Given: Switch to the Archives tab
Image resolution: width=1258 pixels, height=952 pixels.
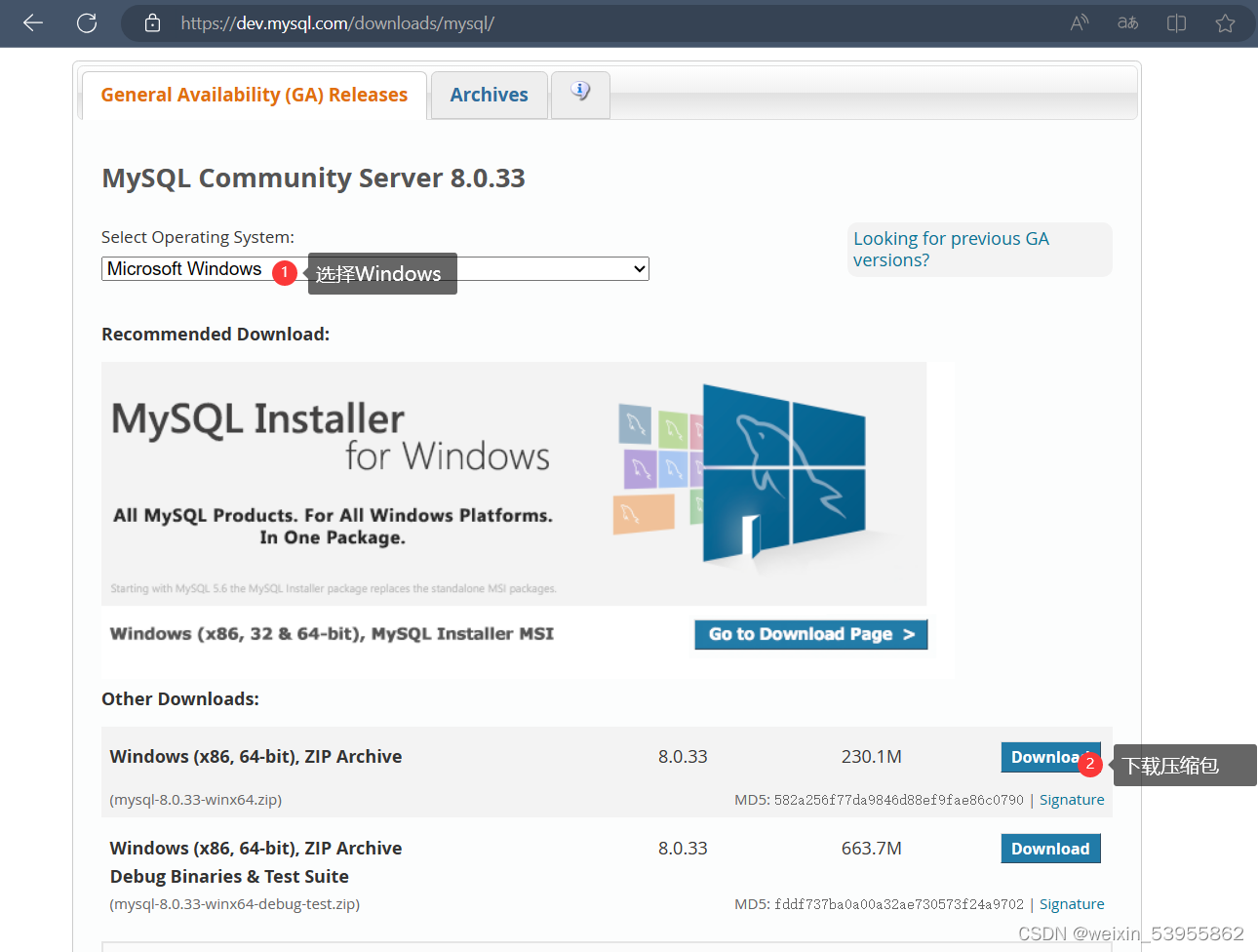Looking at the screenshot, I should pos(489,95).
